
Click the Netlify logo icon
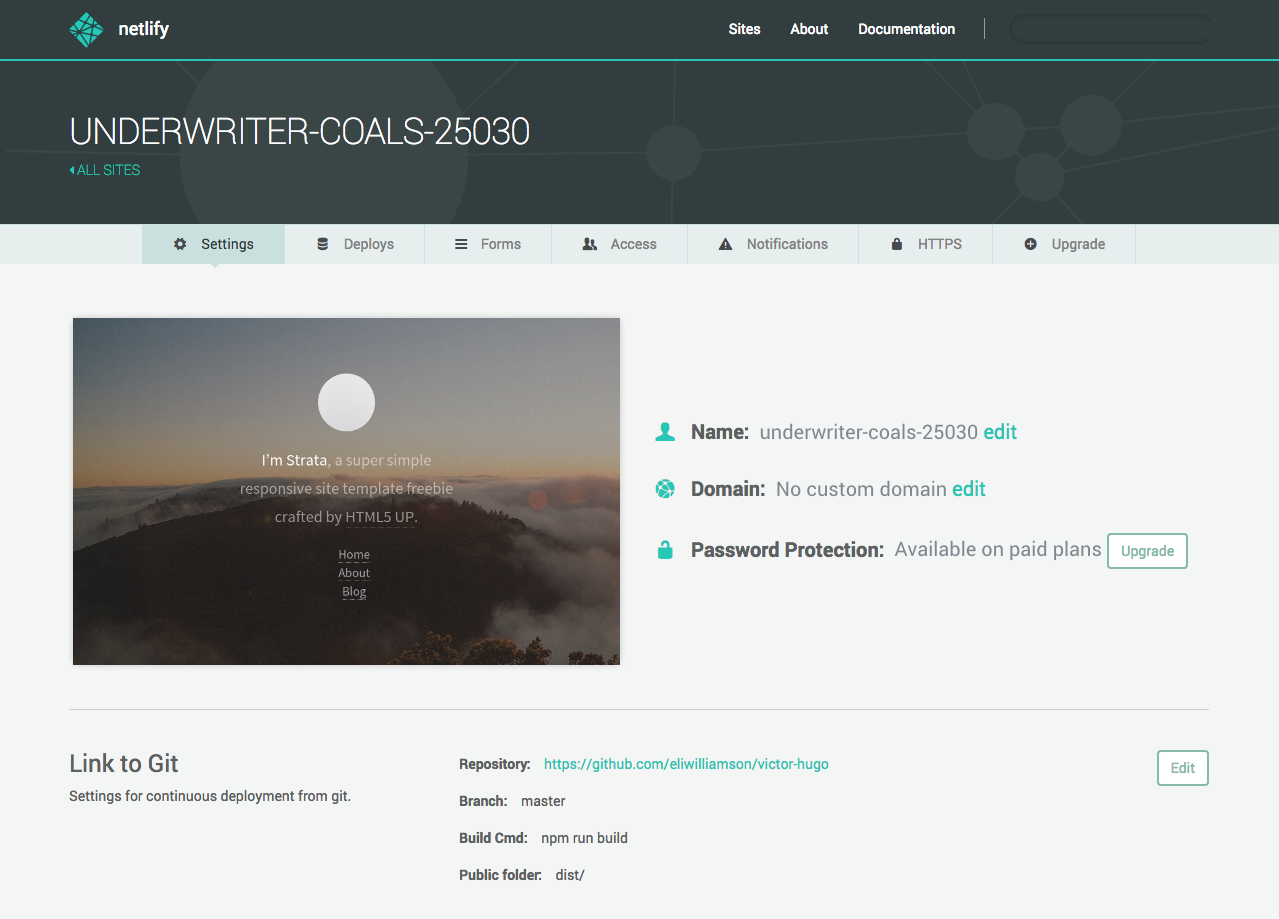86,30
